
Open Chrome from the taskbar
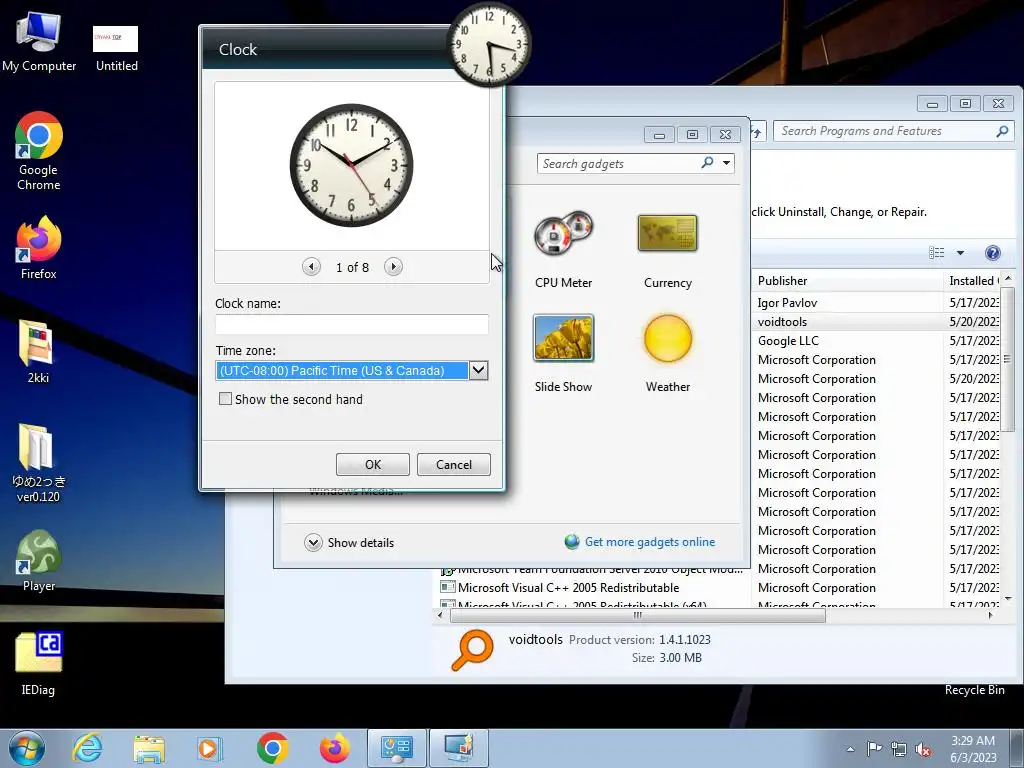tap(272, 748)
